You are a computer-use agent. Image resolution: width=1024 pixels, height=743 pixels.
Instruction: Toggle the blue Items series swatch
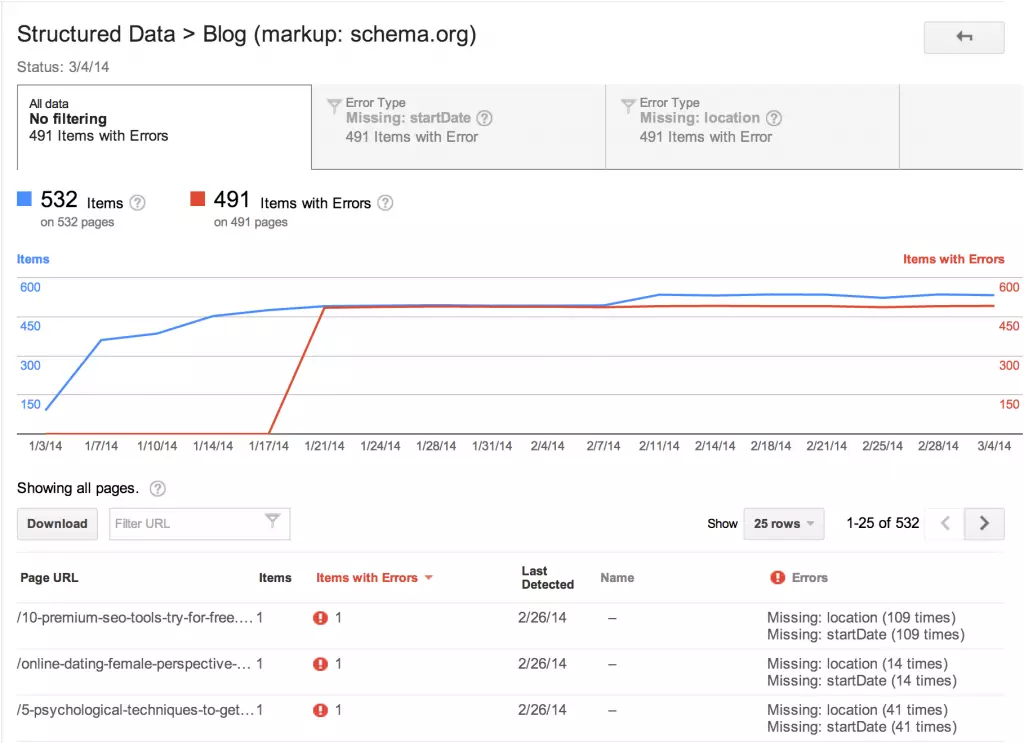click(x=24, y=198)
